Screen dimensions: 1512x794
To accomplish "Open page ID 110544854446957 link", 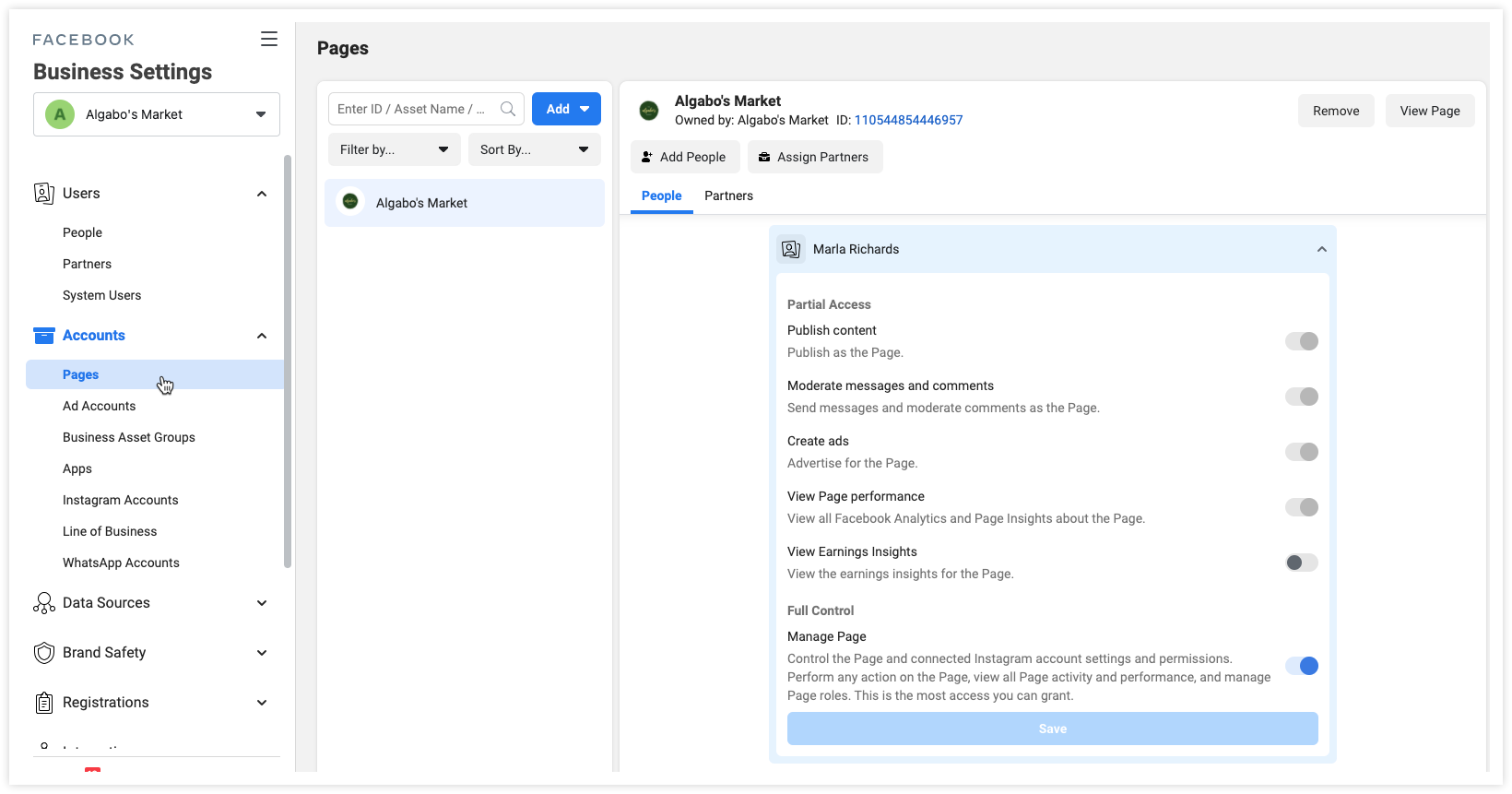I will click(908, 120).
